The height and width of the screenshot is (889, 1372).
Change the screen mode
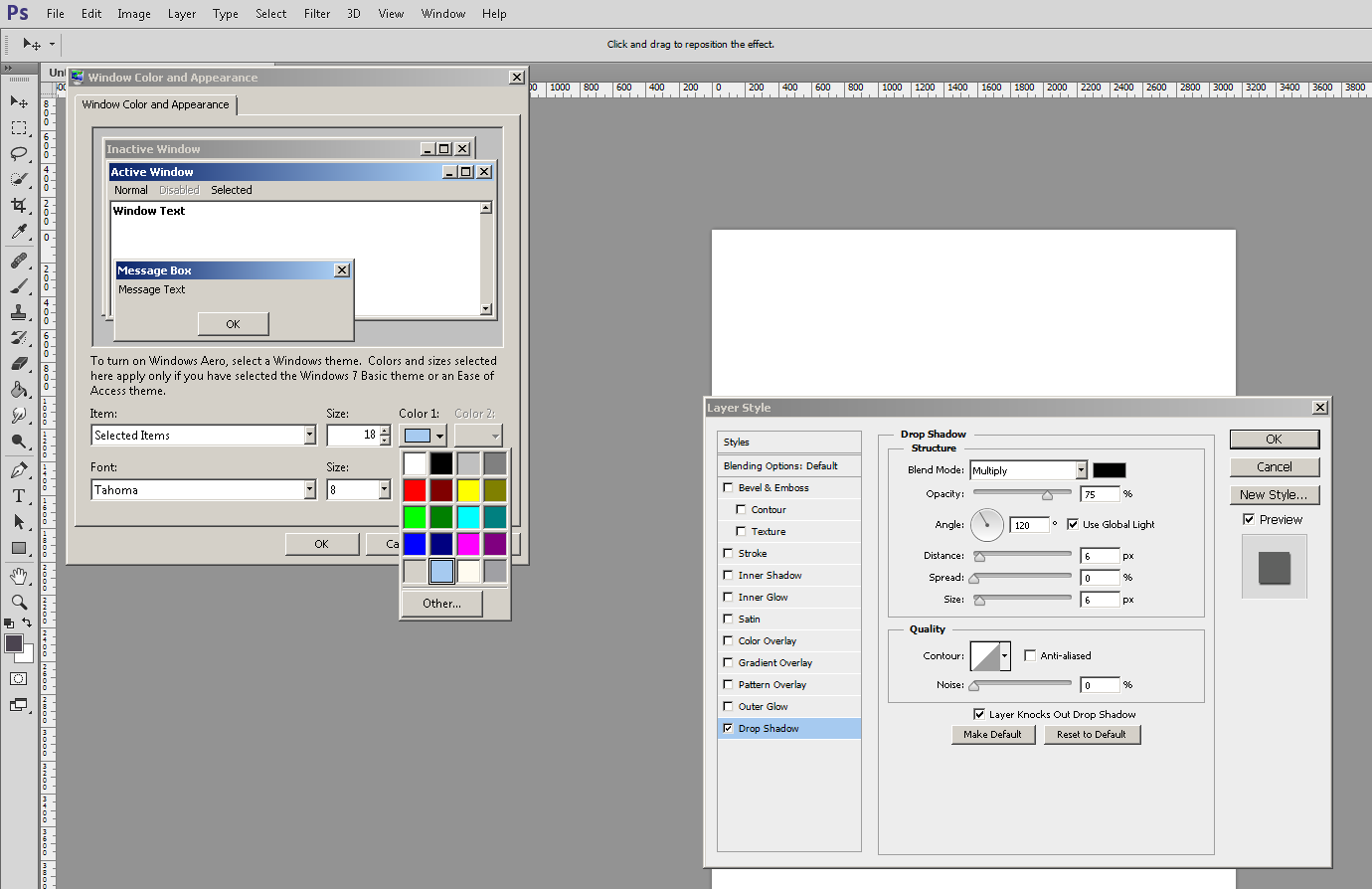pyautogui.click(x=19, y=705)
